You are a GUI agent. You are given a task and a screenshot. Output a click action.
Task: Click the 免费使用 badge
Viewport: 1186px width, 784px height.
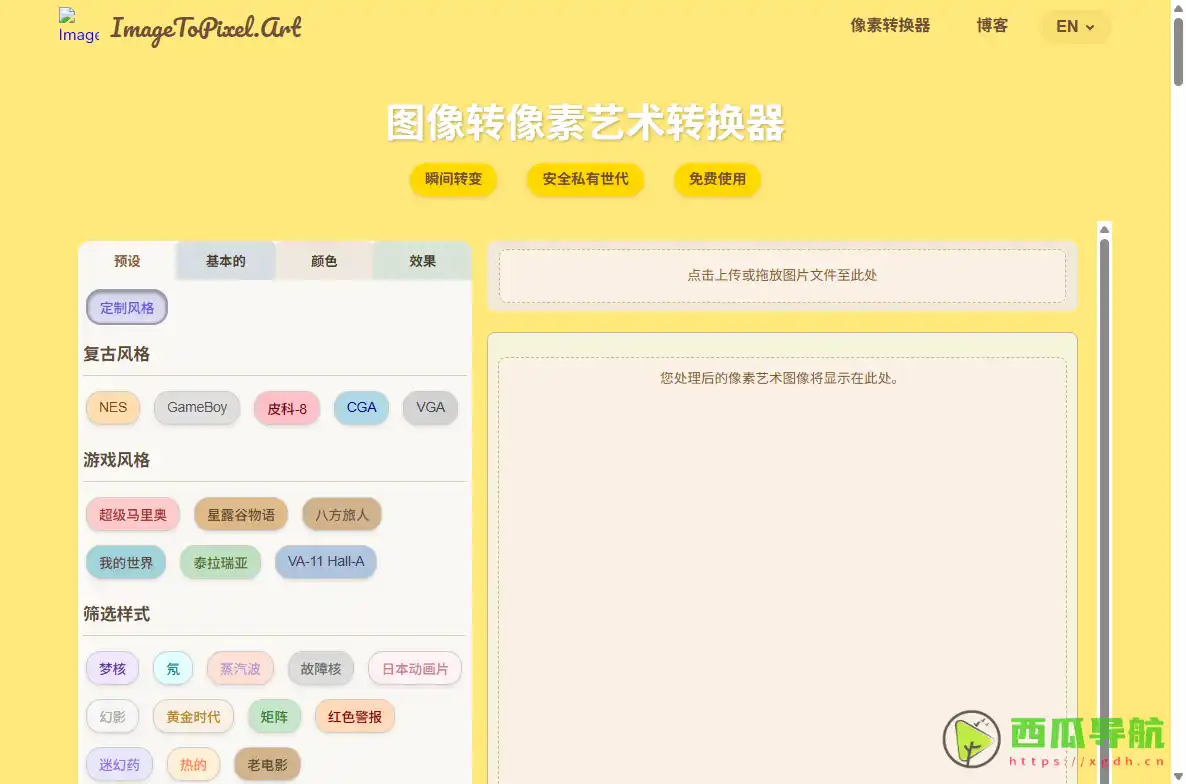717,179
